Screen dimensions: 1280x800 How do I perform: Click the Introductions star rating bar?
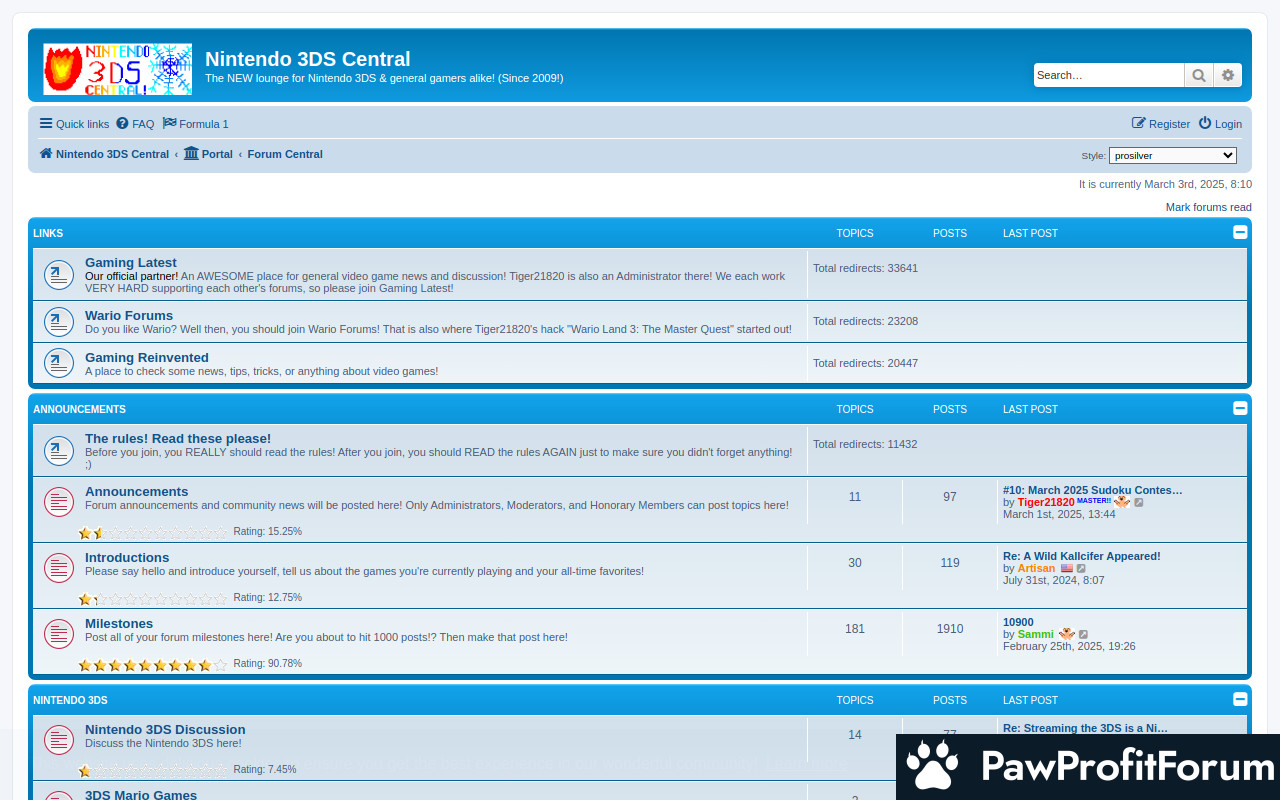(x=153, y=599)
